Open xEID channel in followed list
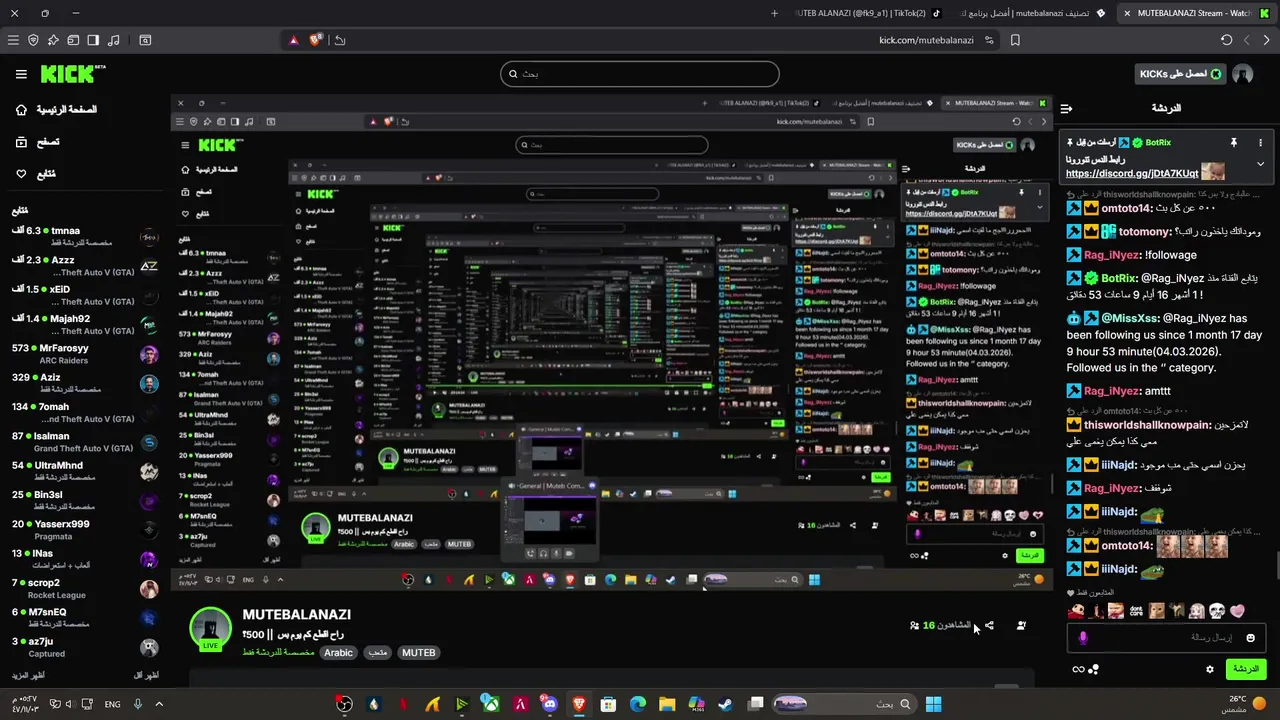The image size is (1280, 720). 85,295
